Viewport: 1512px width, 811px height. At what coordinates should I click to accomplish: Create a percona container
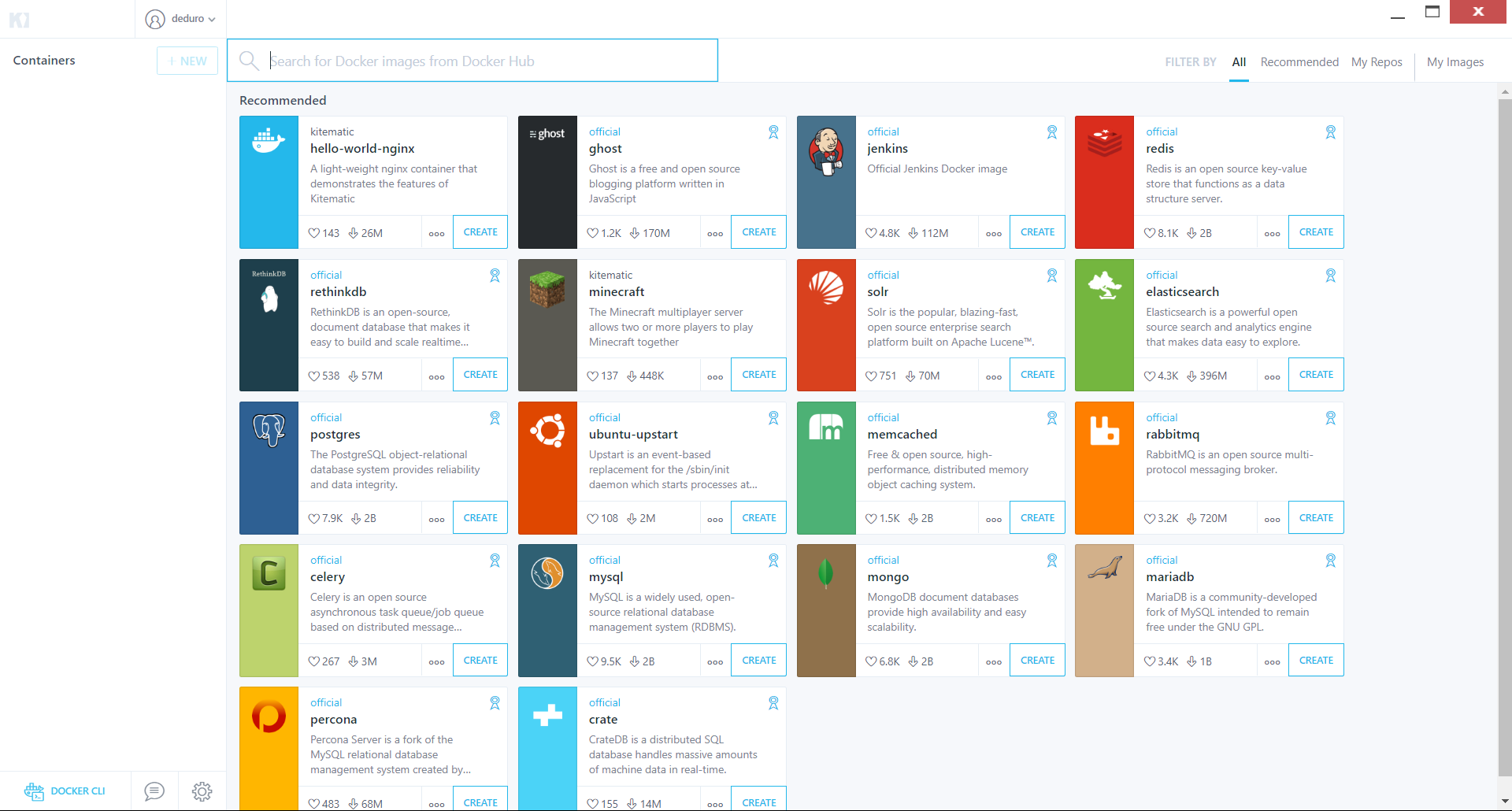point(480,799)
